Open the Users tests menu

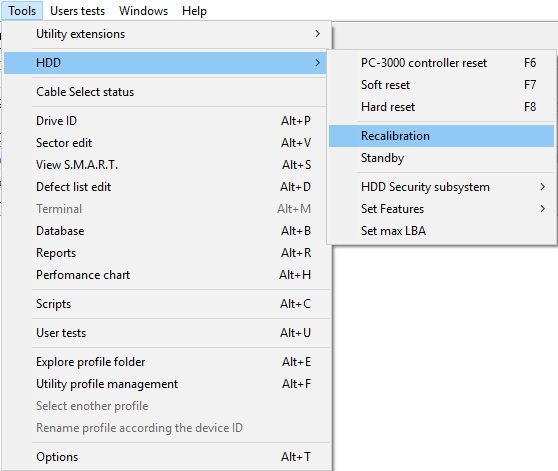tap(78, 11)
